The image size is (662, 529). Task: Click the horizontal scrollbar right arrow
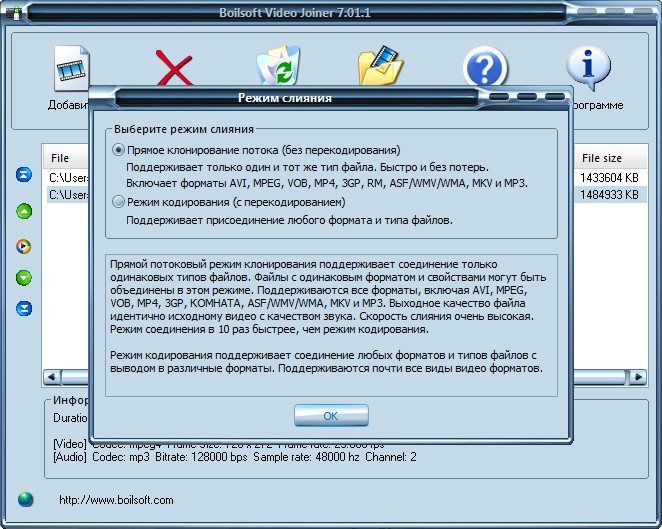click(638, 377)
